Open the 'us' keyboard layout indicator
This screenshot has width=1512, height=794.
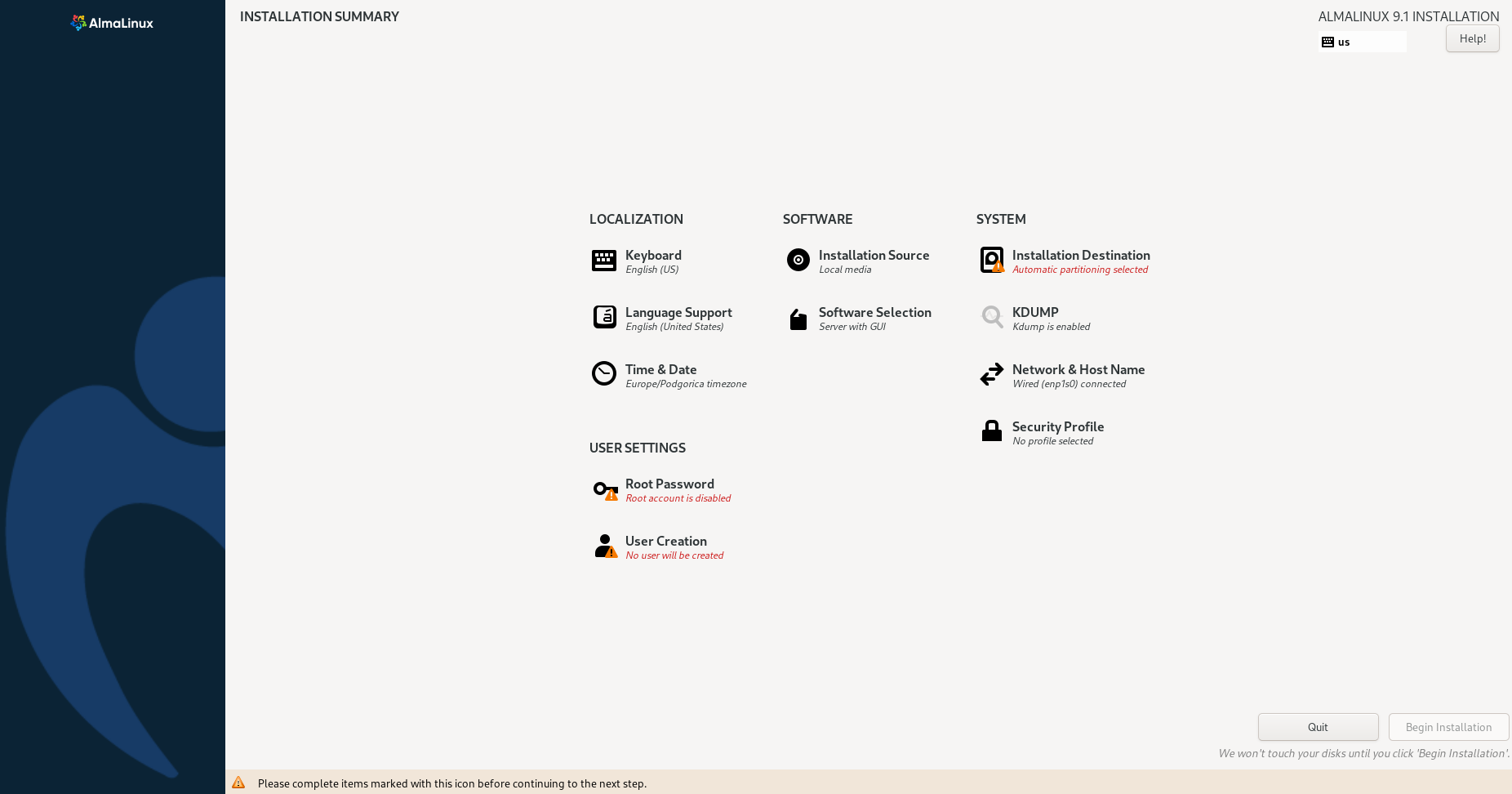[x=1362, y=42]
